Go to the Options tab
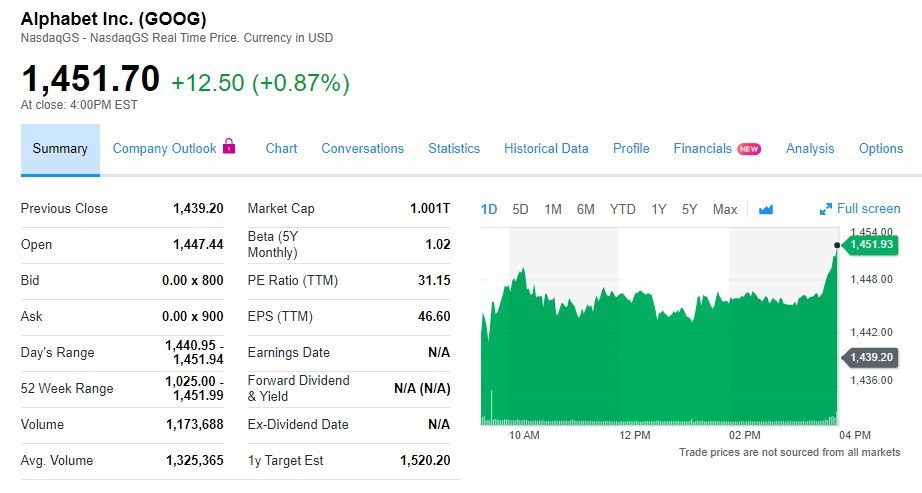The height and width of the screenshot is (493, 922). coord(881,149)
